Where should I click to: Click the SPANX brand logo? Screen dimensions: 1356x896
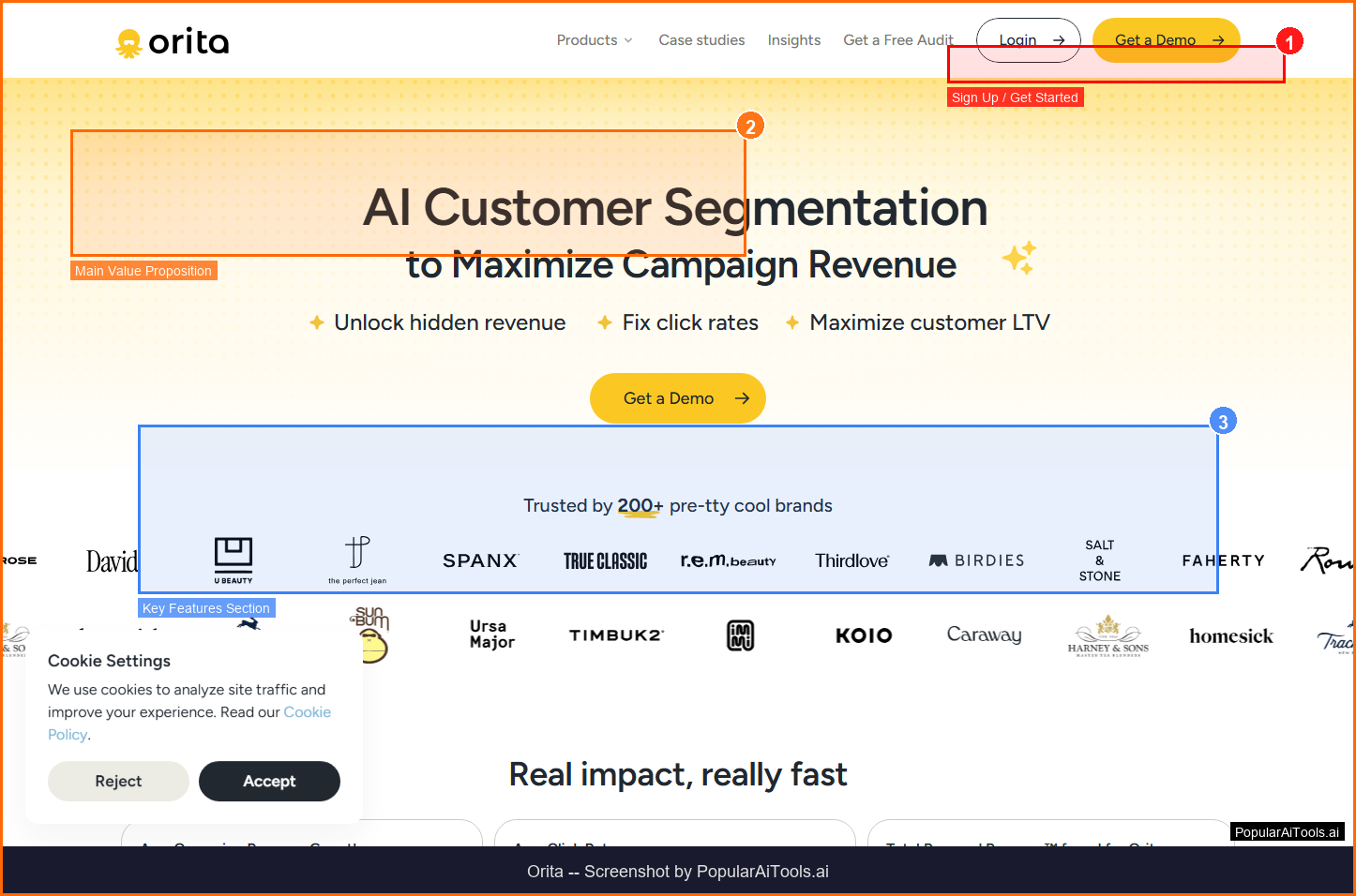click(x=480, y=560)
